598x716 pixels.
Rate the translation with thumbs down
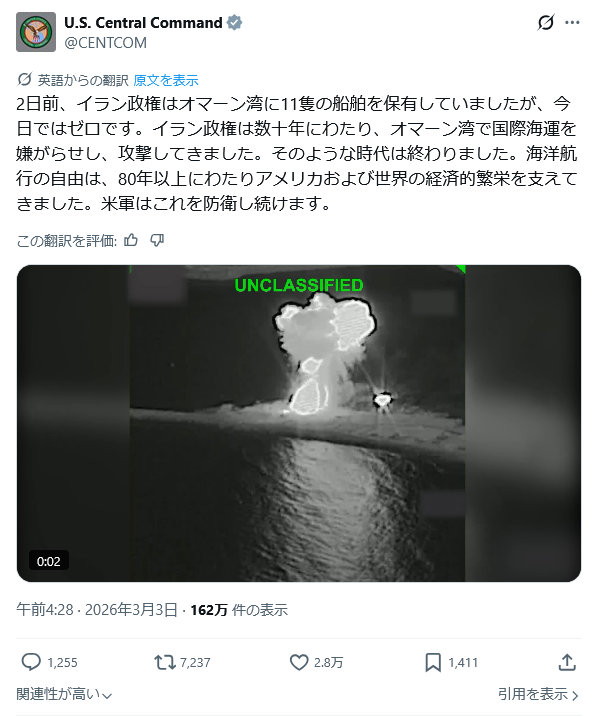(157, 240)
